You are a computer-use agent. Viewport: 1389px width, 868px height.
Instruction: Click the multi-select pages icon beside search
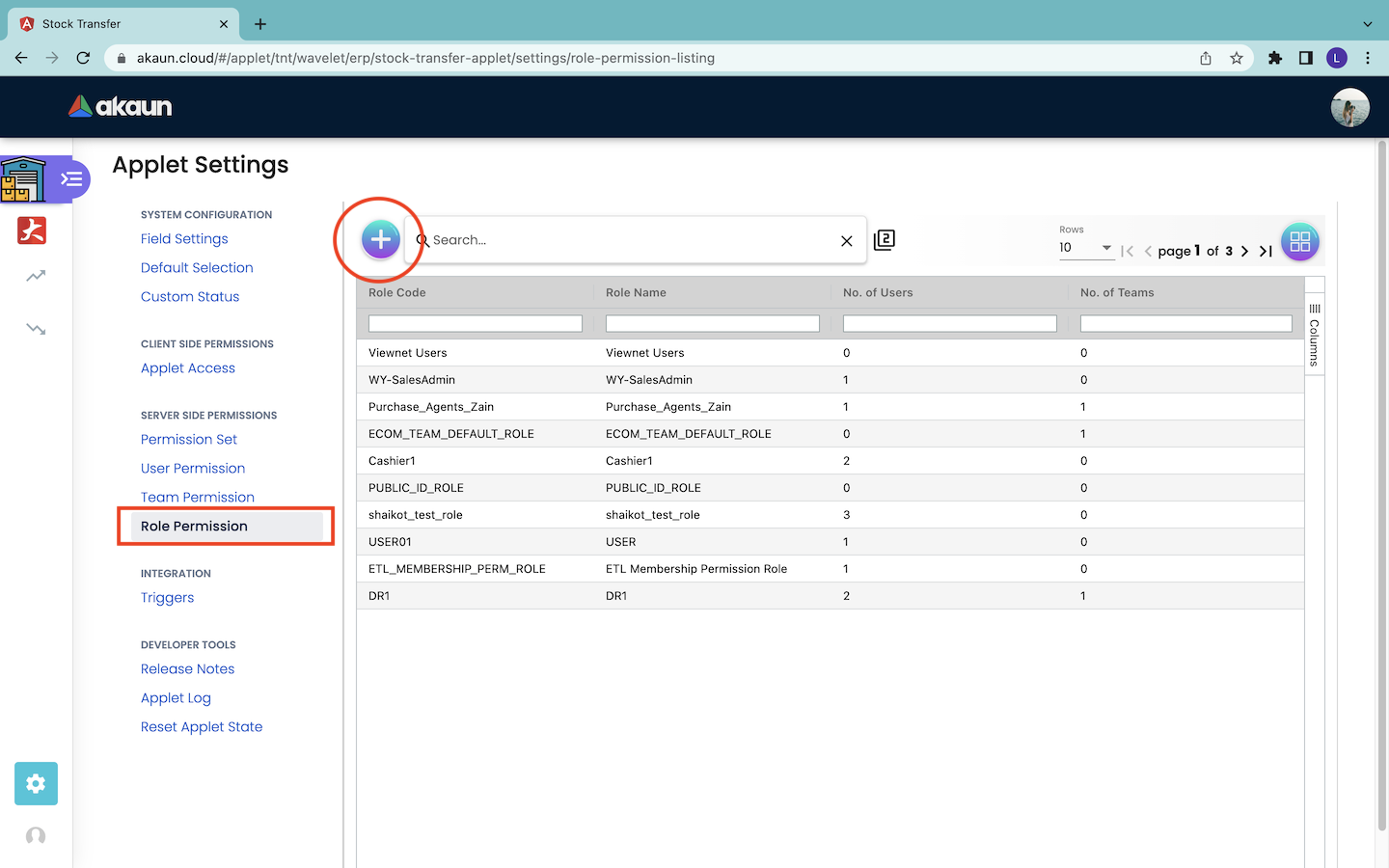[x=885, y=240]
